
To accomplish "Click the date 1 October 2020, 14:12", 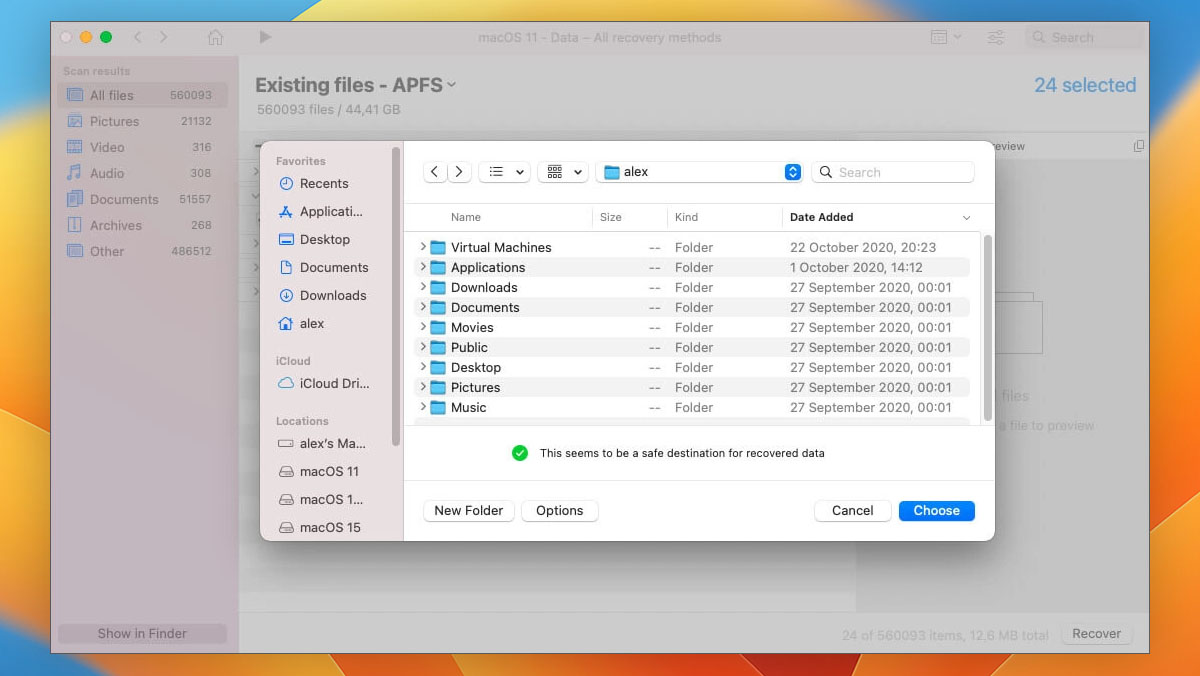I will (856, 267).
